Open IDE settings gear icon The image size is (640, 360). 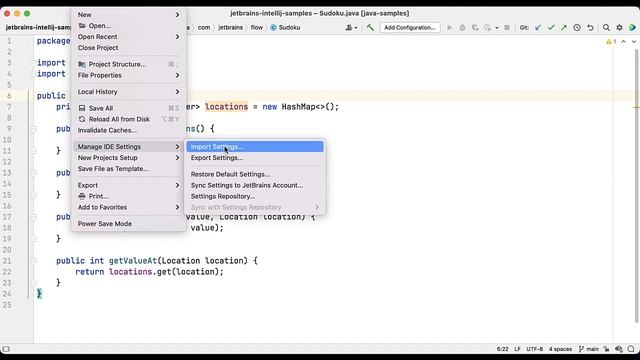619,27
